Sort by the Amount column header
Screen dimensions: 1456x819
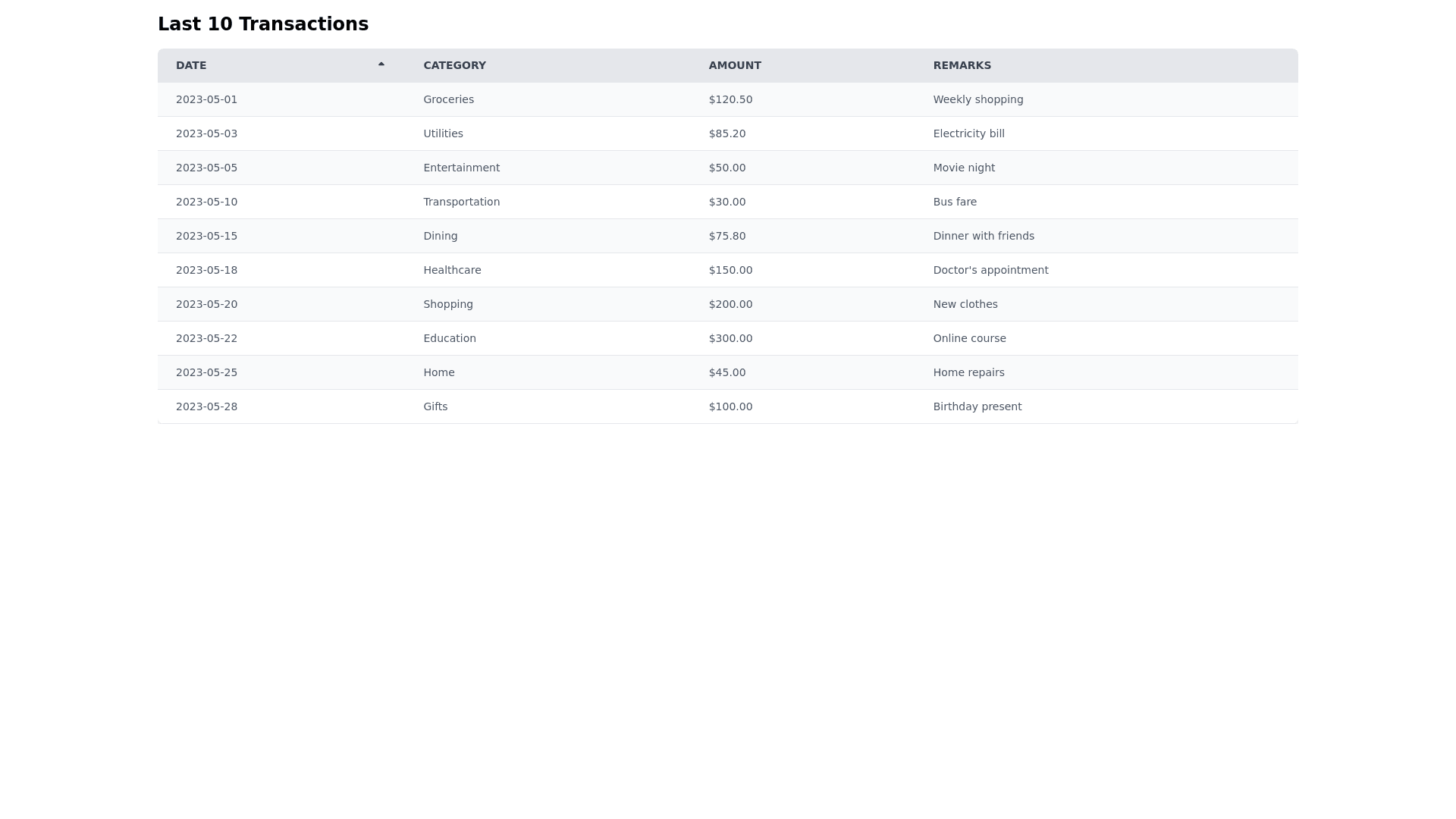tap(734, 65)
